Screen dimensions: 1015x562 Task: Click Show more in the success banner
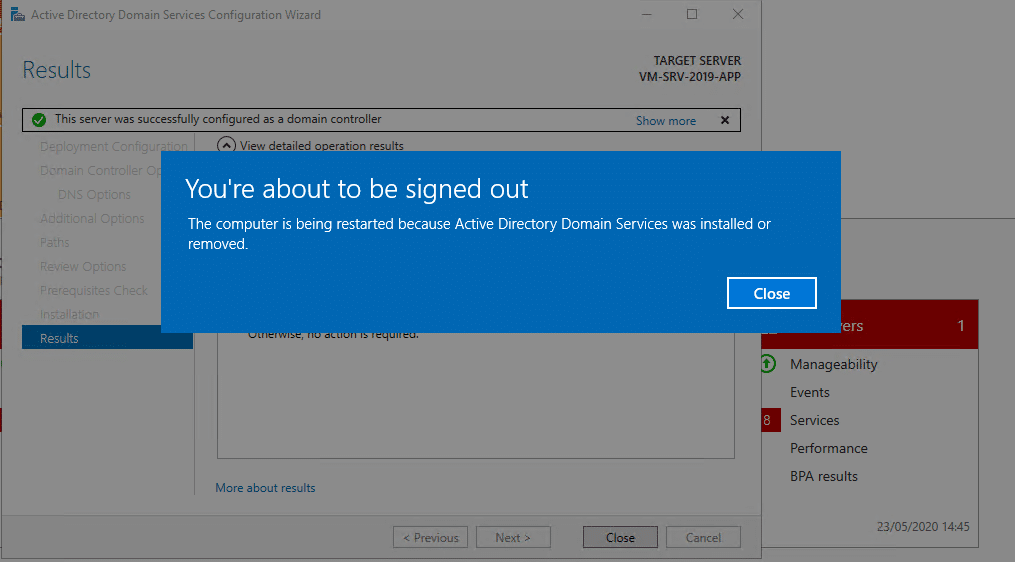[665, 120]
